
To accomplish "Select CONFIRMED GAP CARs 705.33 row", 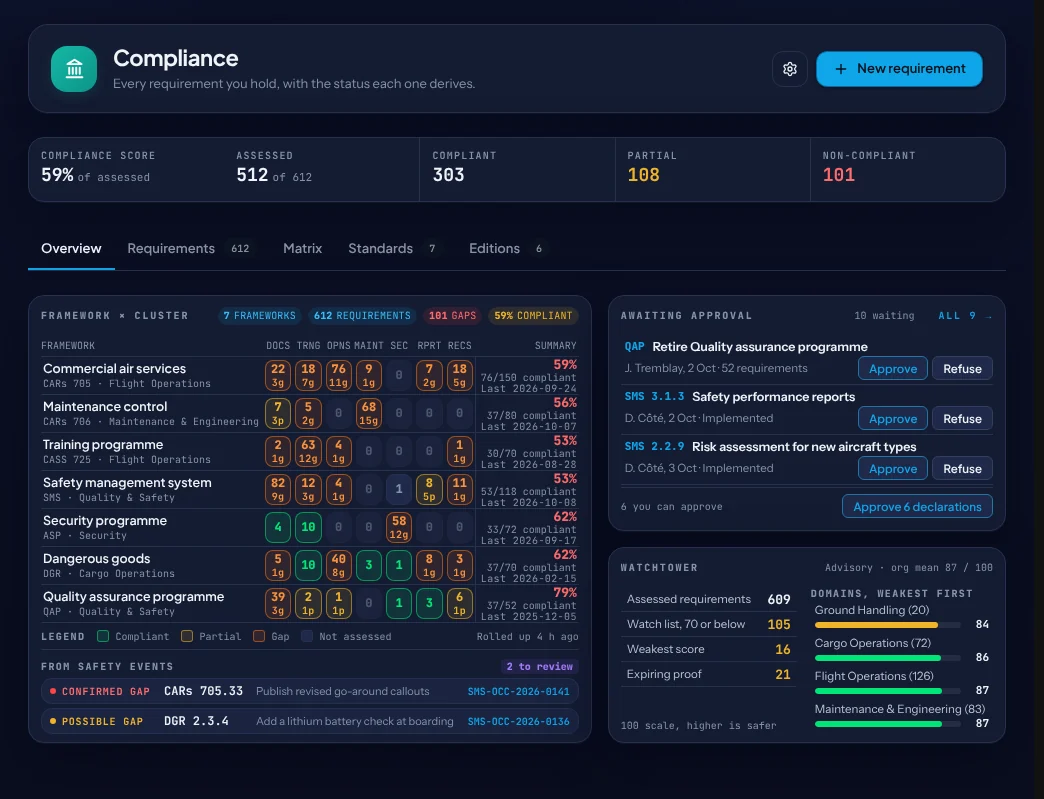I will coord(310,691).
